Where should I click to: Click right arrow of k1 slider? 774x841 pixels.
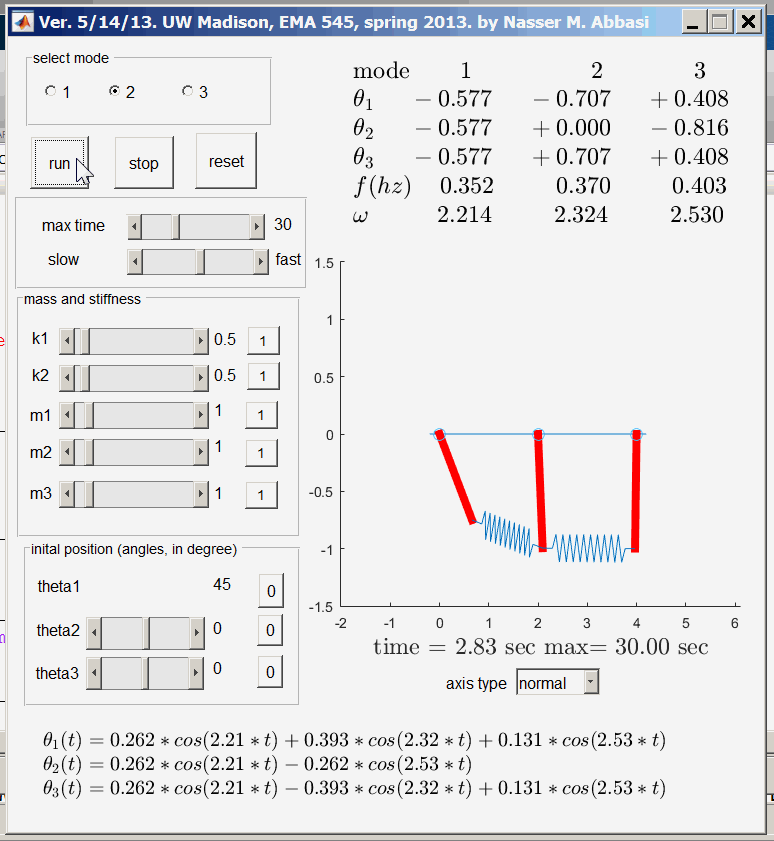201,341
